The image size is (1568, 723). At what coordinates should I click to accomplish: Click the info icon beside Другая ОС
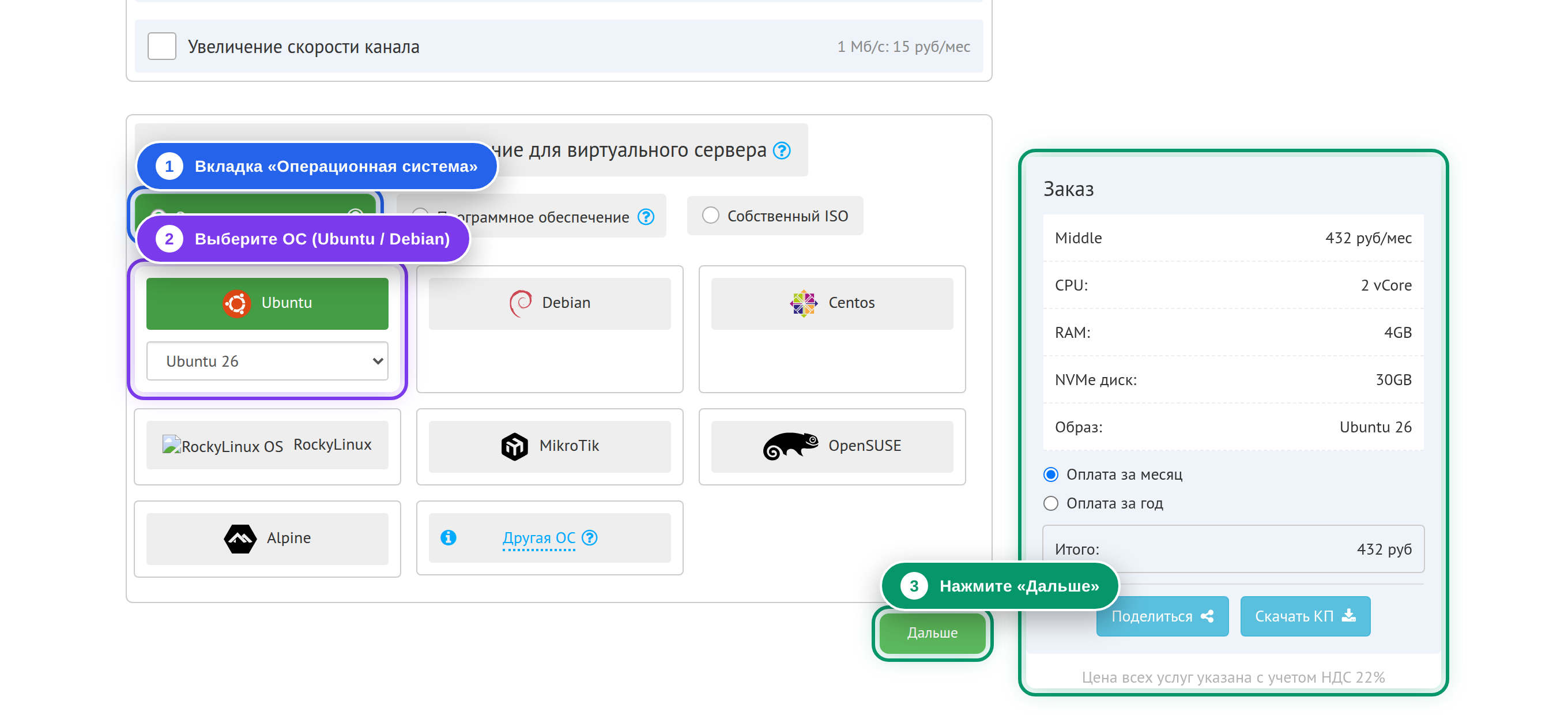tap(448, 538)
